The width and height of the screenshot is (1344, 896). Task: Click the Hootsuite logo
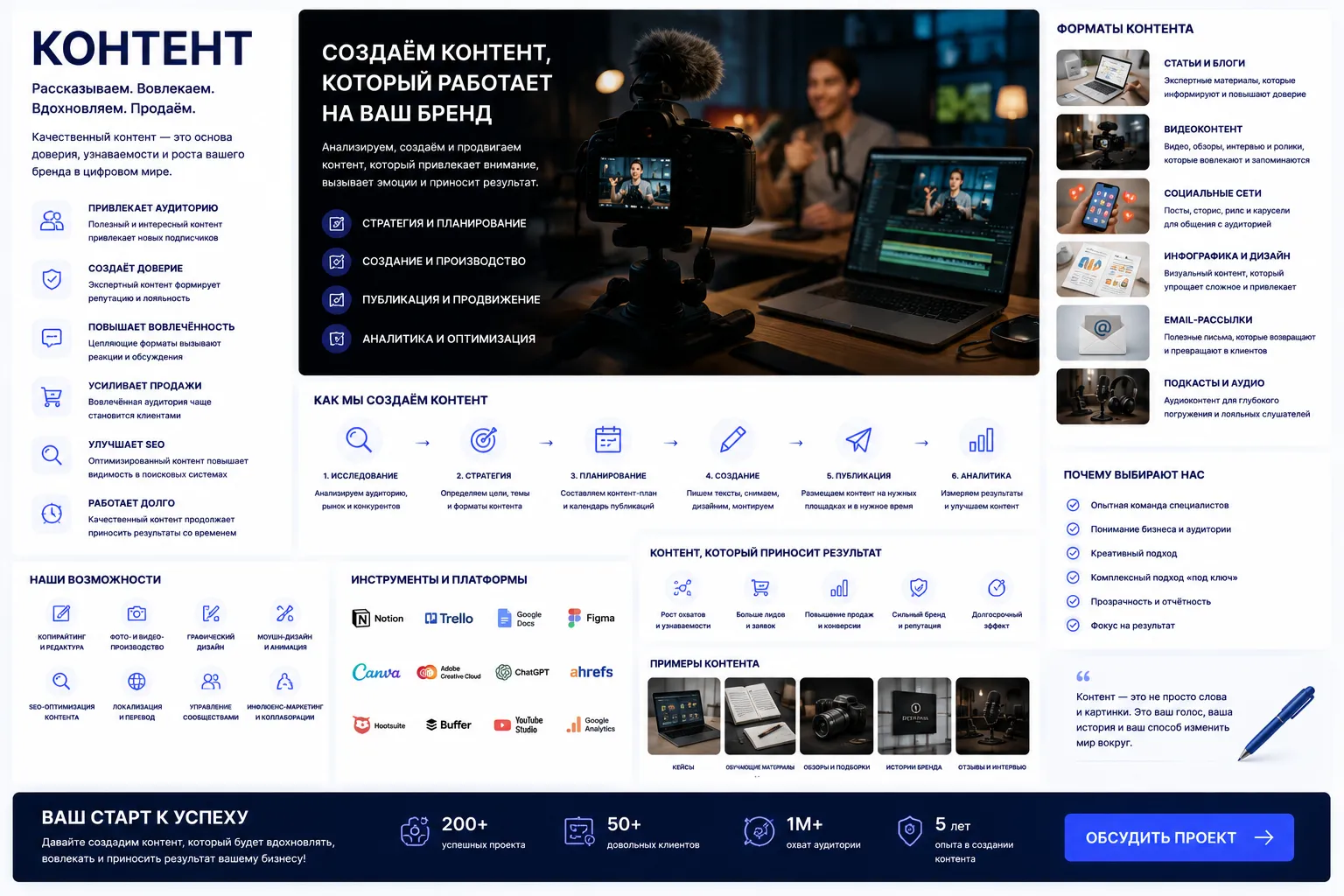coord(379,725)
